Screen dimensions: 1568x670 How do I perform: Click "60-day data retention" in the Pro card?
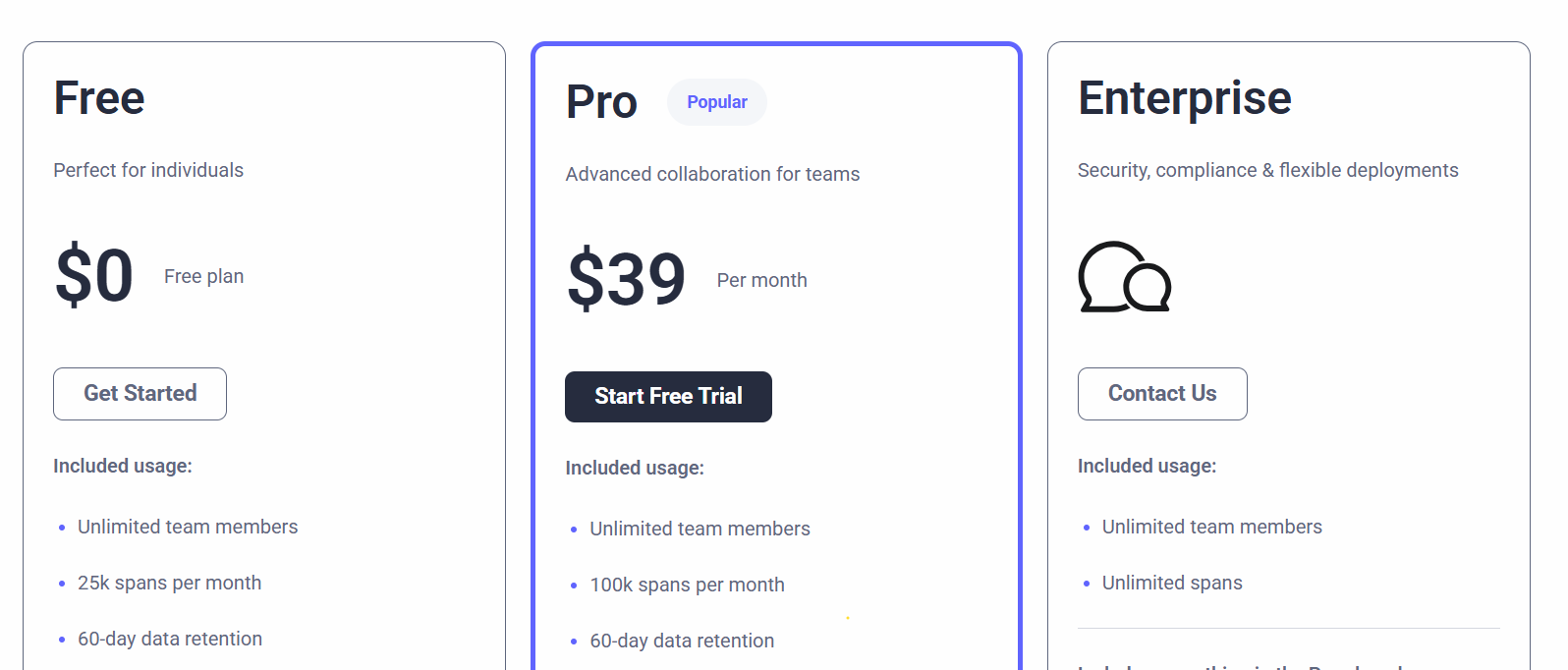click(x=682, y=641)
